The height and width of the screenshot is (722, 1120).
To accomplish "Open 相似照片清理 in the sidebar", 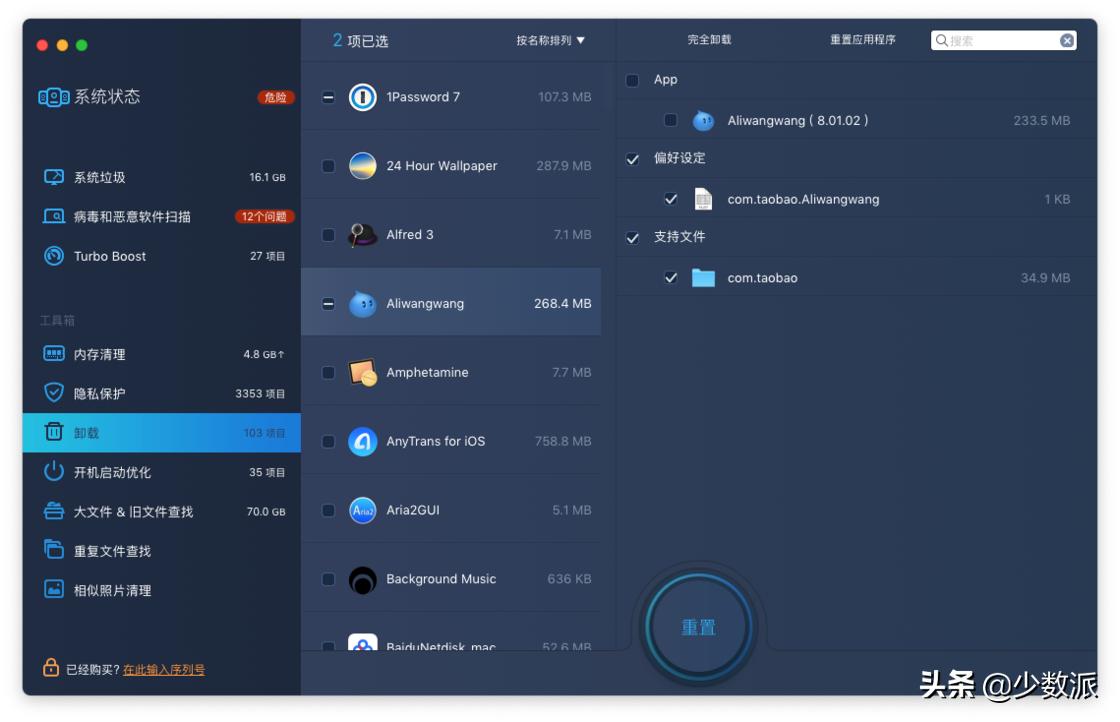I will (x=161, y=589).
